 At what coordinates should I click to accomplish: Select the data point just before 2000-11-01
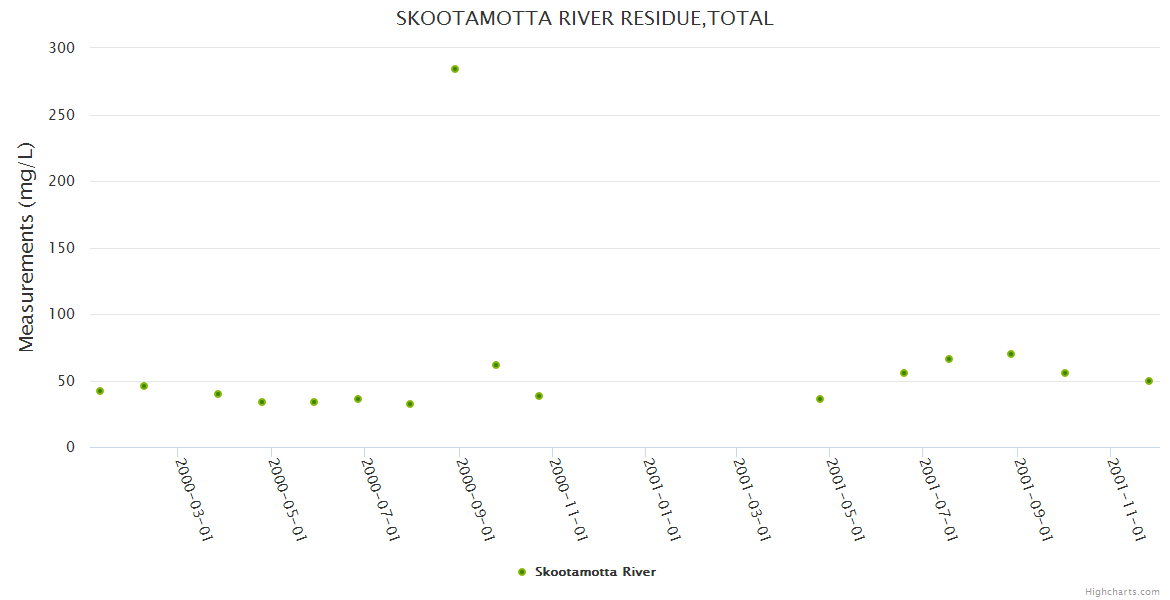click(x=539, y=396)
